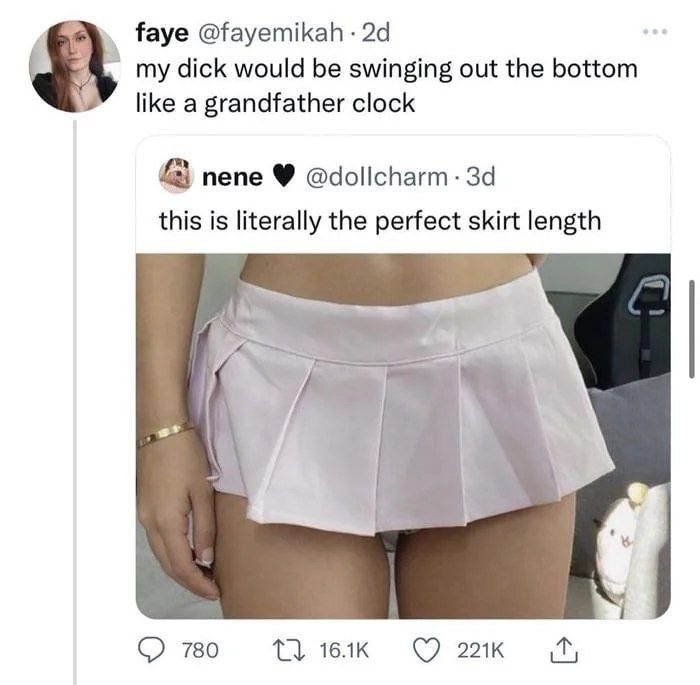
Task: Click the reply speech bubble icon
Action: 150,650
